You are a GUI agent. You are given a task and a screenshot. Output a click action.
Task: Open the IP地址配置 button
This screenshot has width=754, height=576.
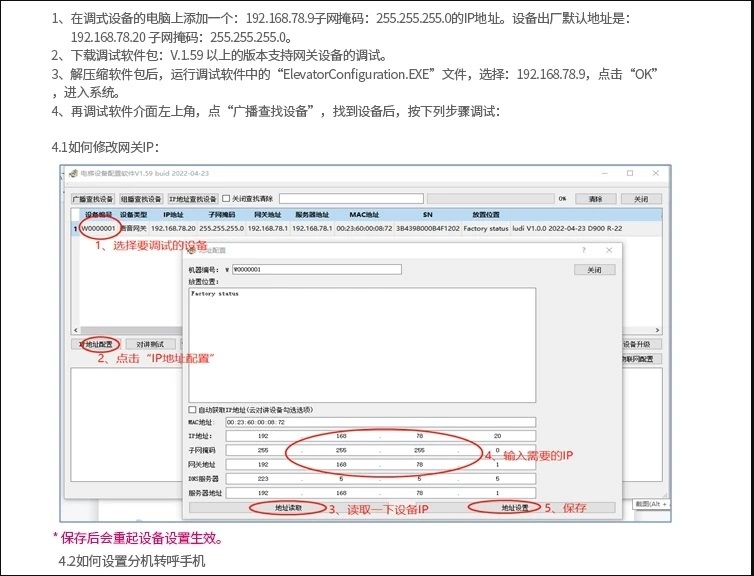tap(96, 344)
